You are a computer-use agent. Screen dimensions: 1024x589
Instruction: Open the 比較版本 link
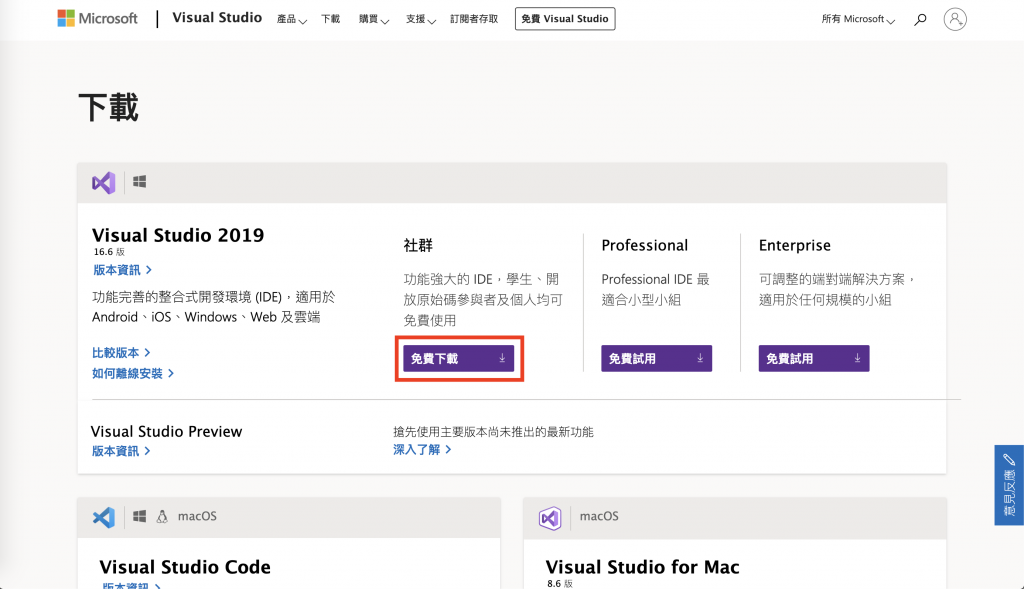[x=121, y=353]
